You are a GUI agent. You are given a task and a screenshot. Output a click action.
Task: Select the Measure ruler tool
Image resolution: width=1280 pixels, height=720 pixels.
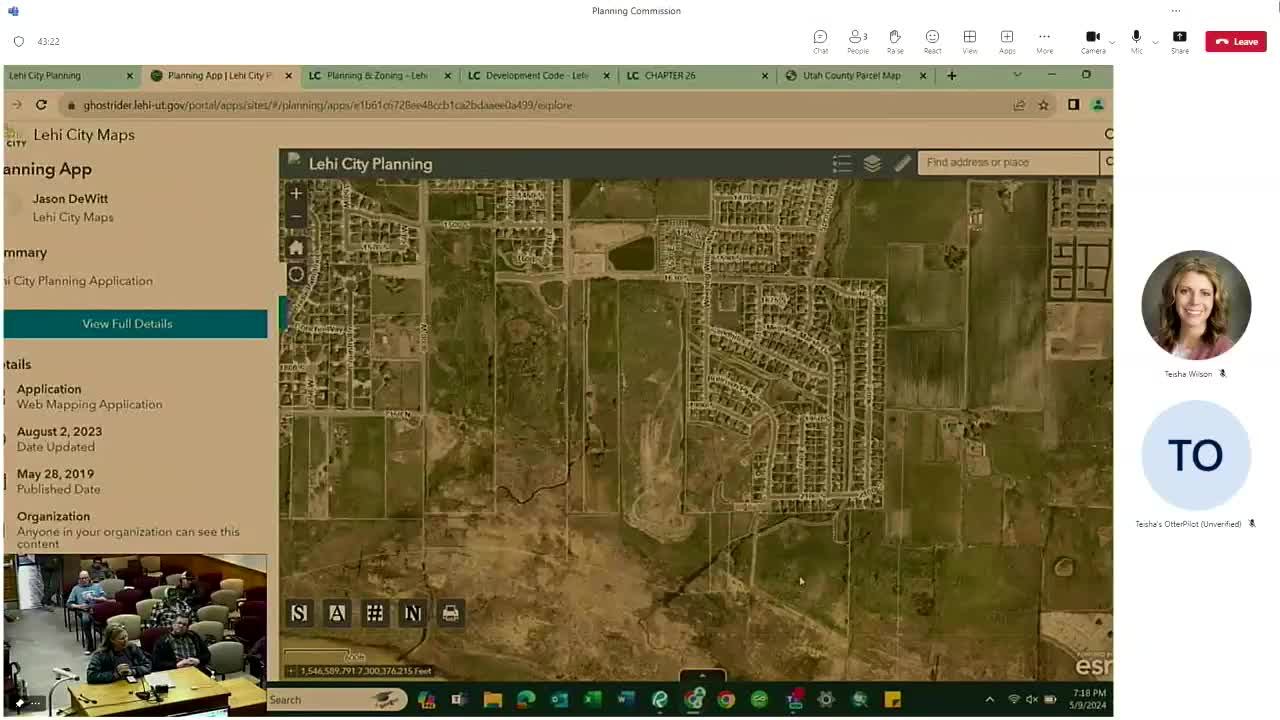pyautogui.click(x=902, y=164)
